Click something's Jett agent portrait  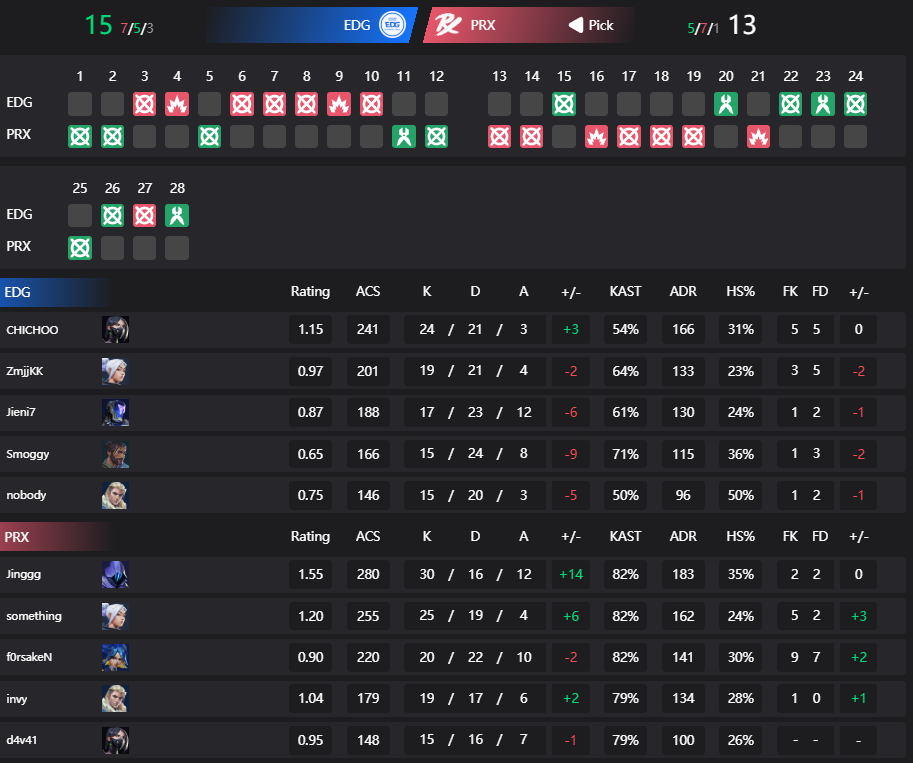(x=115, y=616)
